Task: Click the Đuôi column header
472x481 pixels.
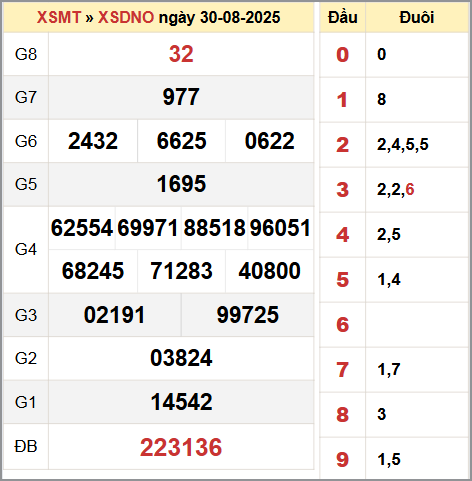Action: pos(417,17)
